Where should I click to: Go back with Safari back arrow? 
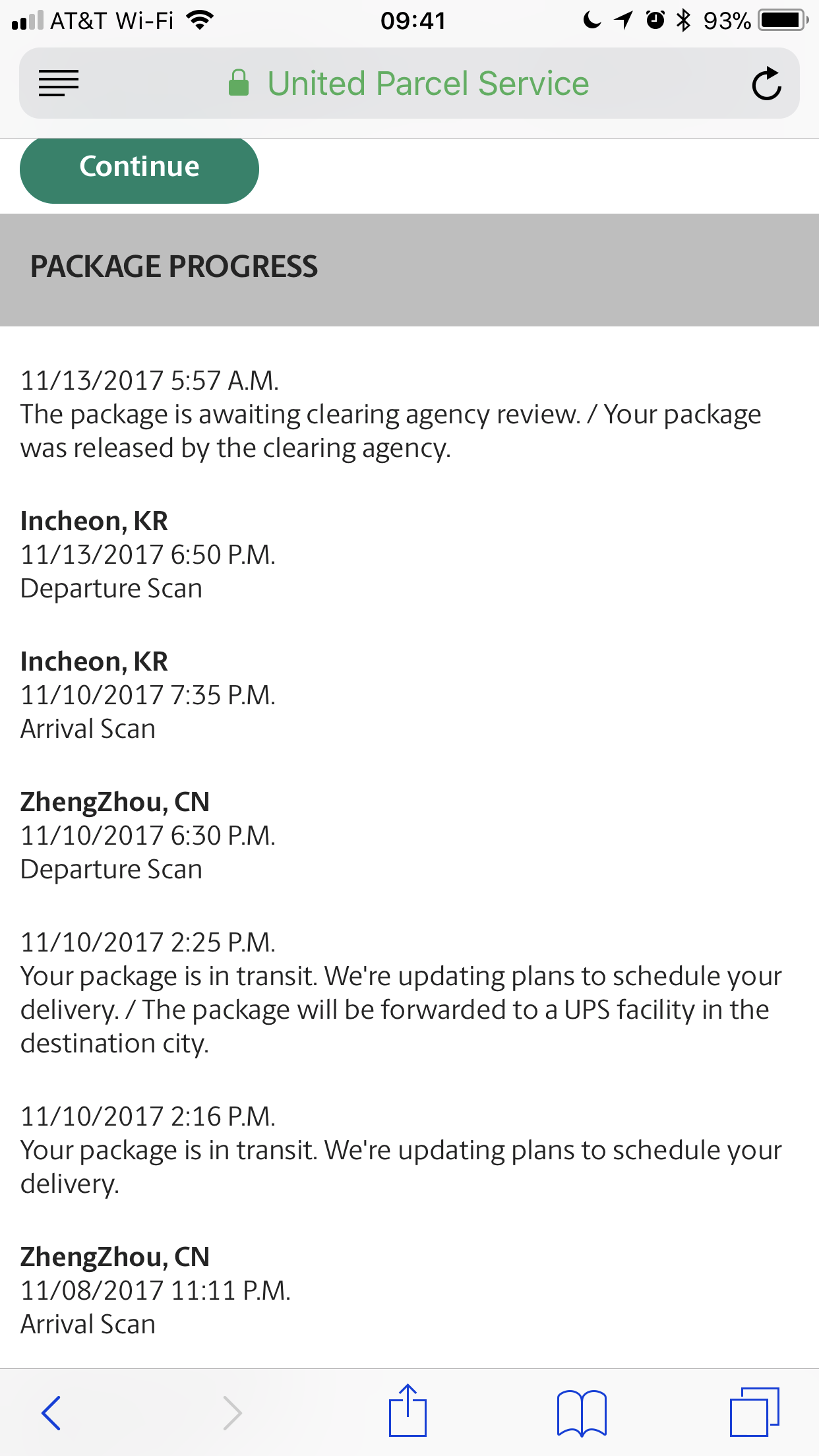click(x=51, y=1412)
